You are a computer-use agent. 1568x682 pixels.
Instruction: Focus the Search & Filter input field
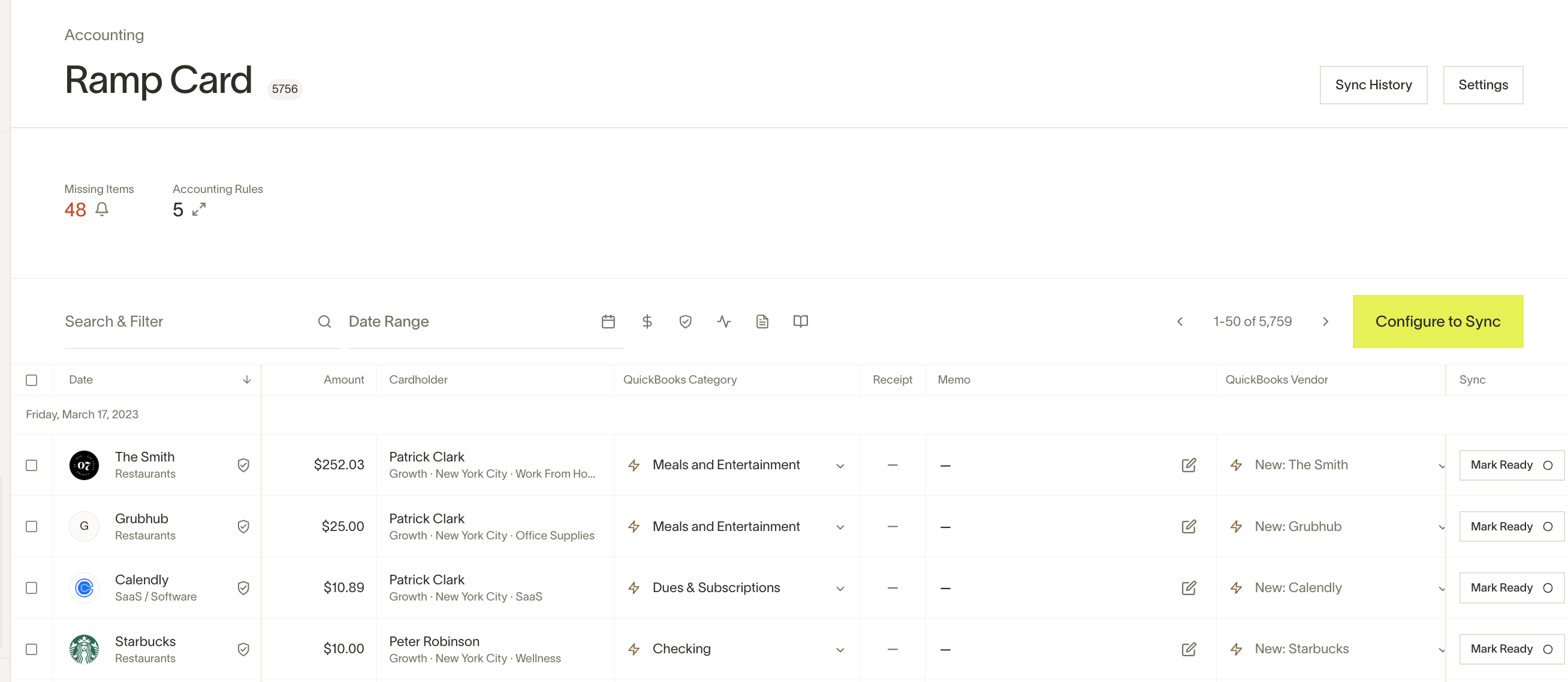point(189,321)
